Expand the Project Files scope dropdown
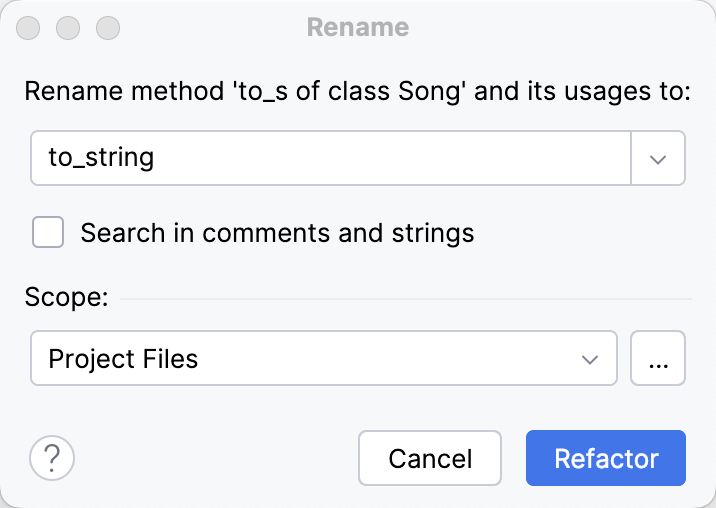The image size is (716, 508). [x=323, y=358]
